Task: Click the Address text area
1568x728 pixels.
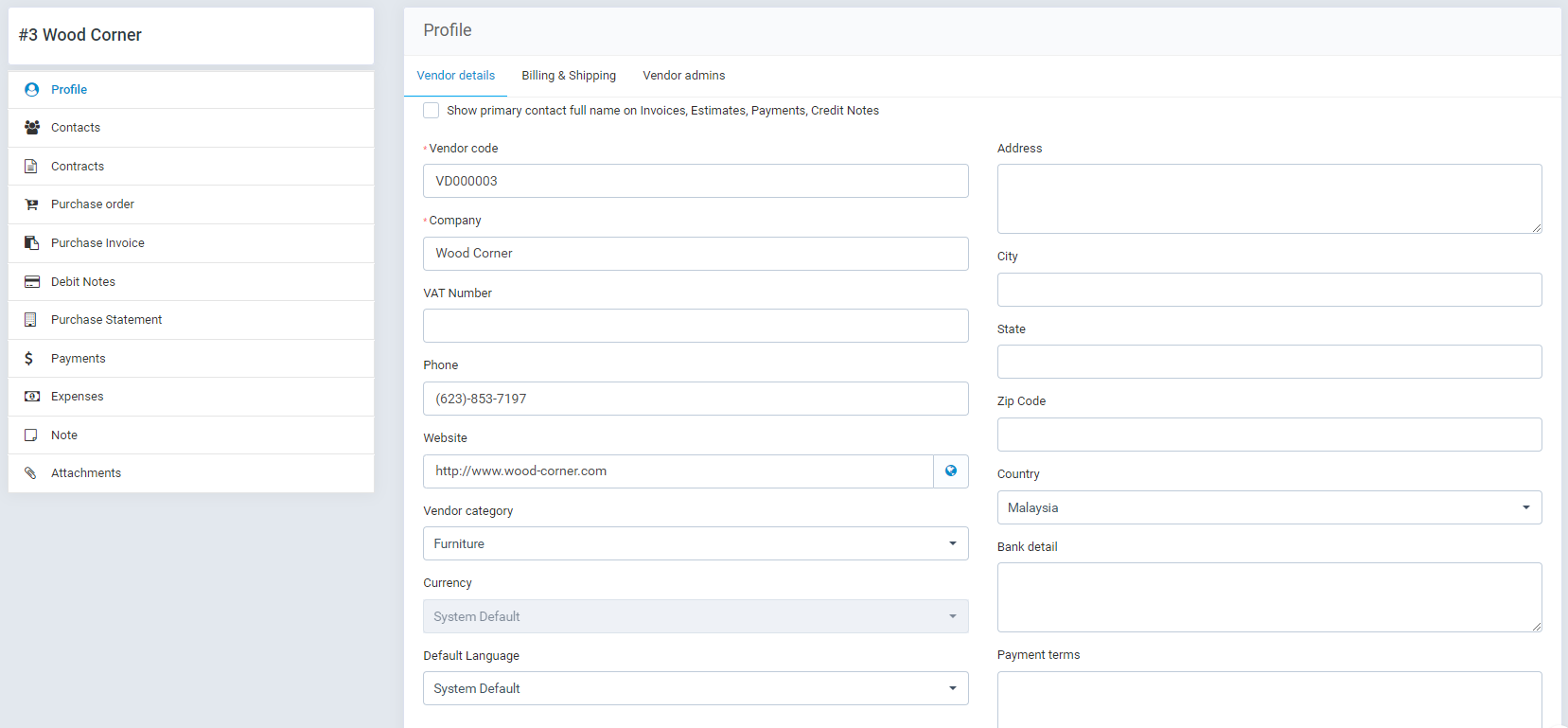Action: pos(1269,199)
